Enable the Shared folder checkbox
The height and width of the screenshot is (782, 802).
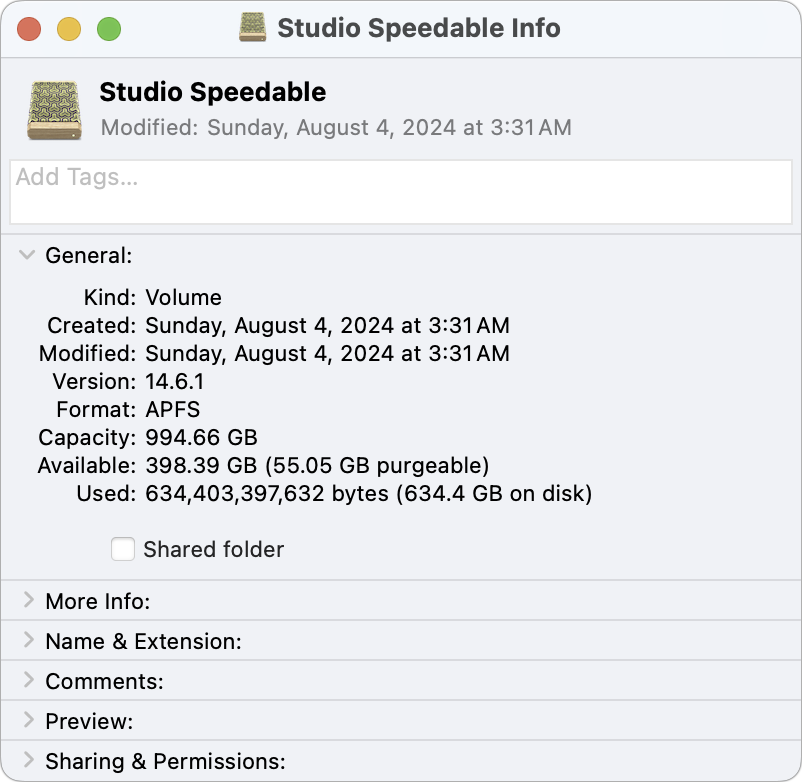pyautogui.click(x=123, y=549)
